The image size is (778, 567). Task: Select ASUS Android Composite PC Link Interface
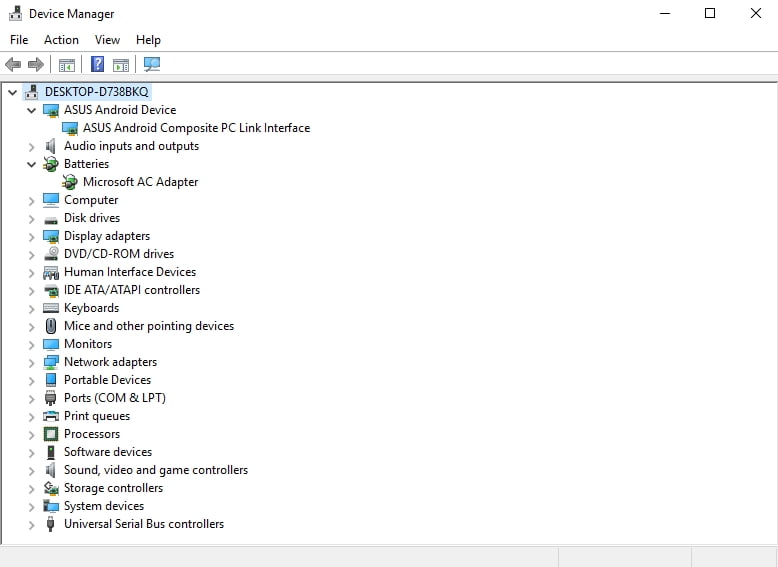196,128
